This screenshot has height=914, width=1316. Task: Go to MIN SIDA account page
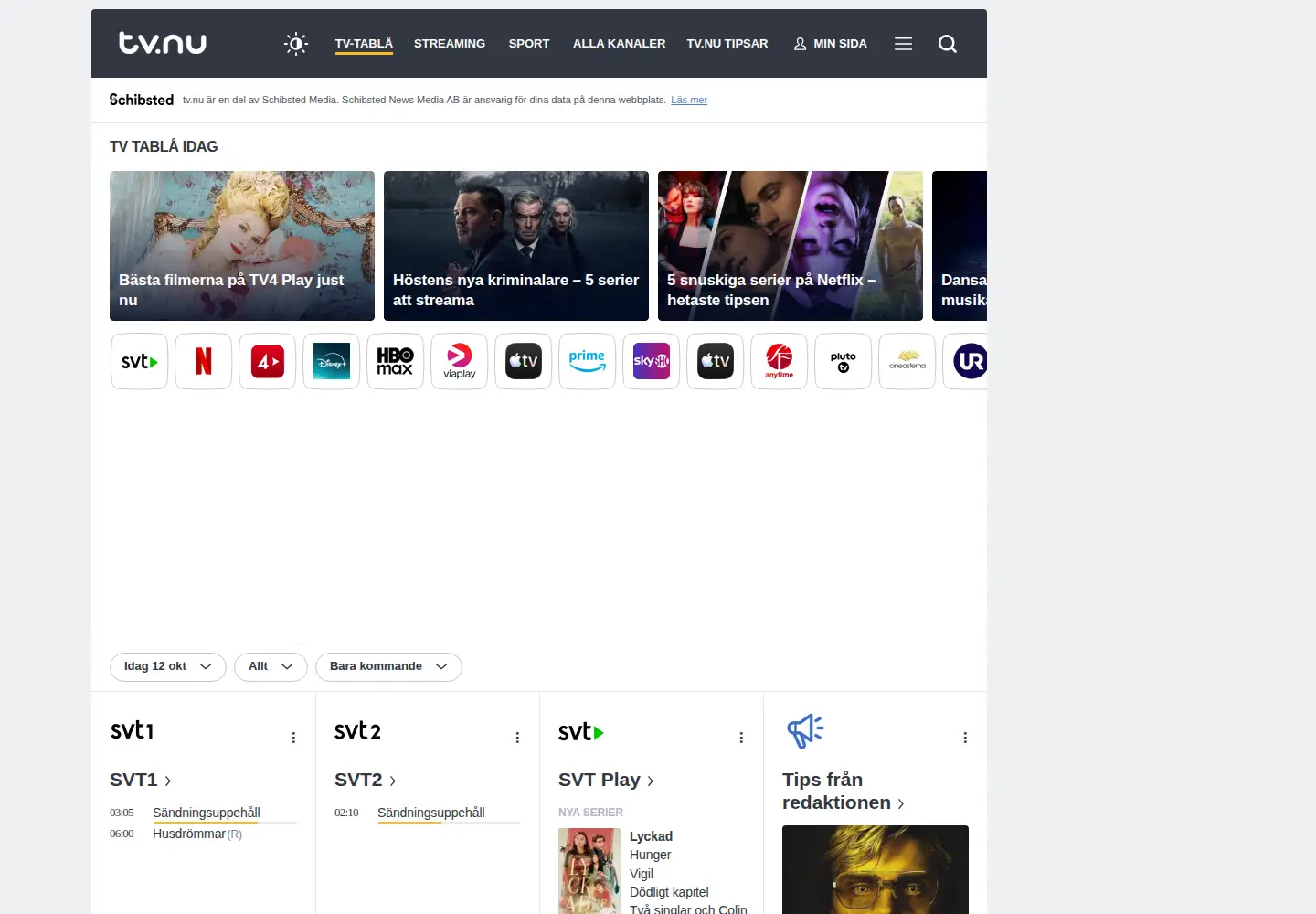coord(831,44)
